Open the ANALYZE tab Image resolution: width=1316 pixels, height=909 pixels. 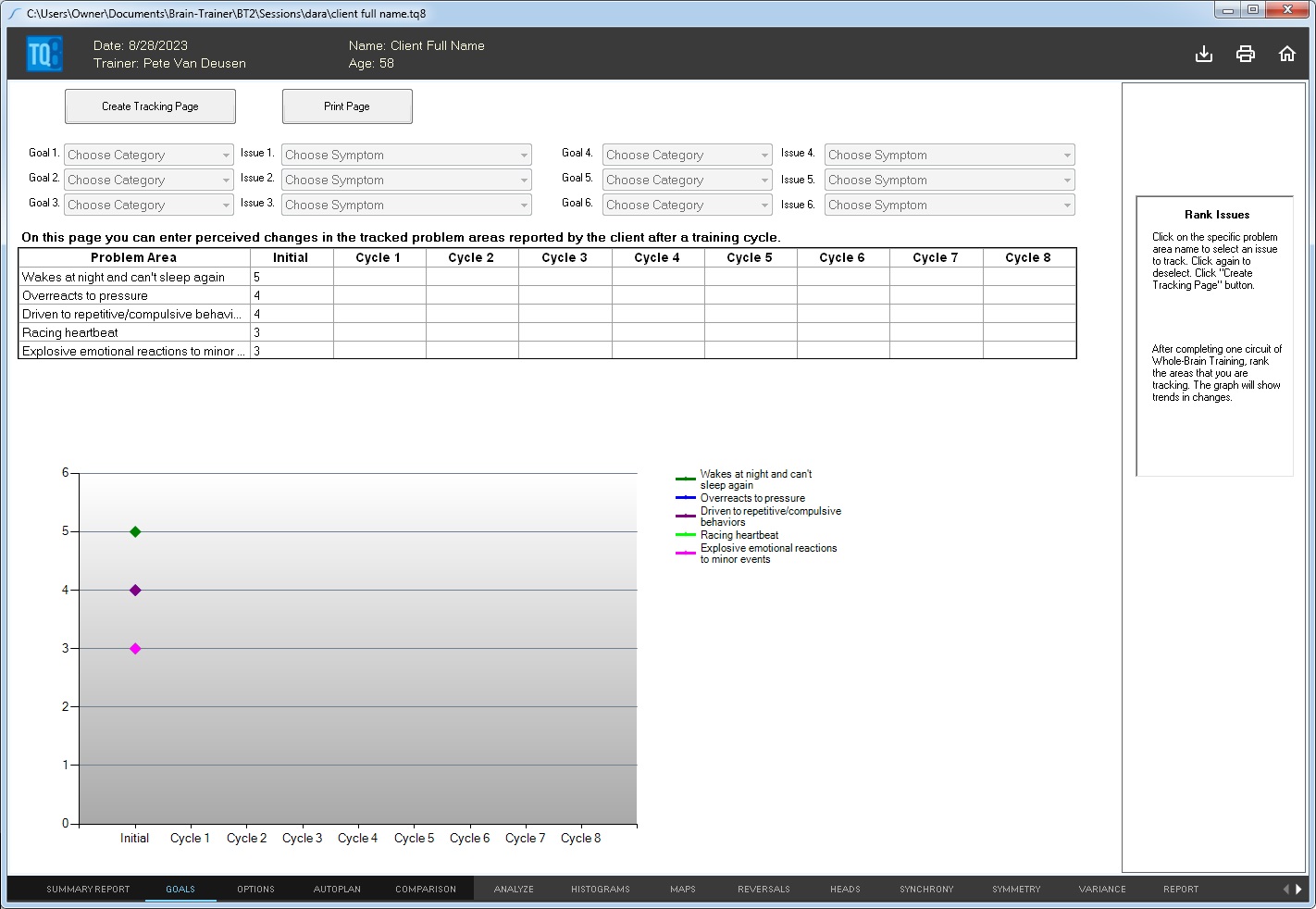click(x=514, y=889)
